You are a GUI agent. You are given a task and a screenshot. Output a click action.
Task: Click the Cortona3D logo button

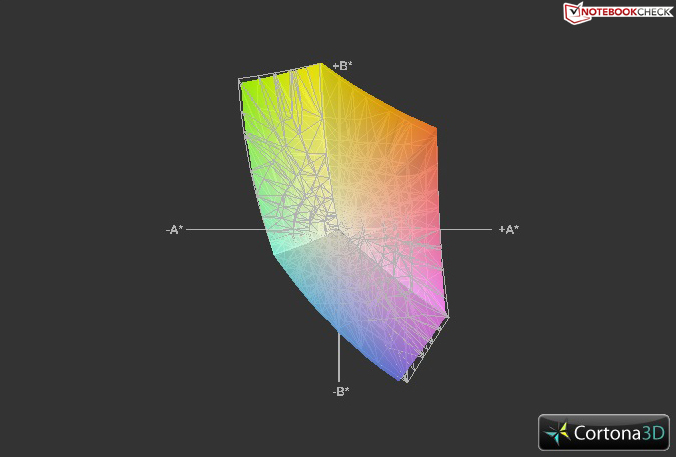(x=604, y=432)
